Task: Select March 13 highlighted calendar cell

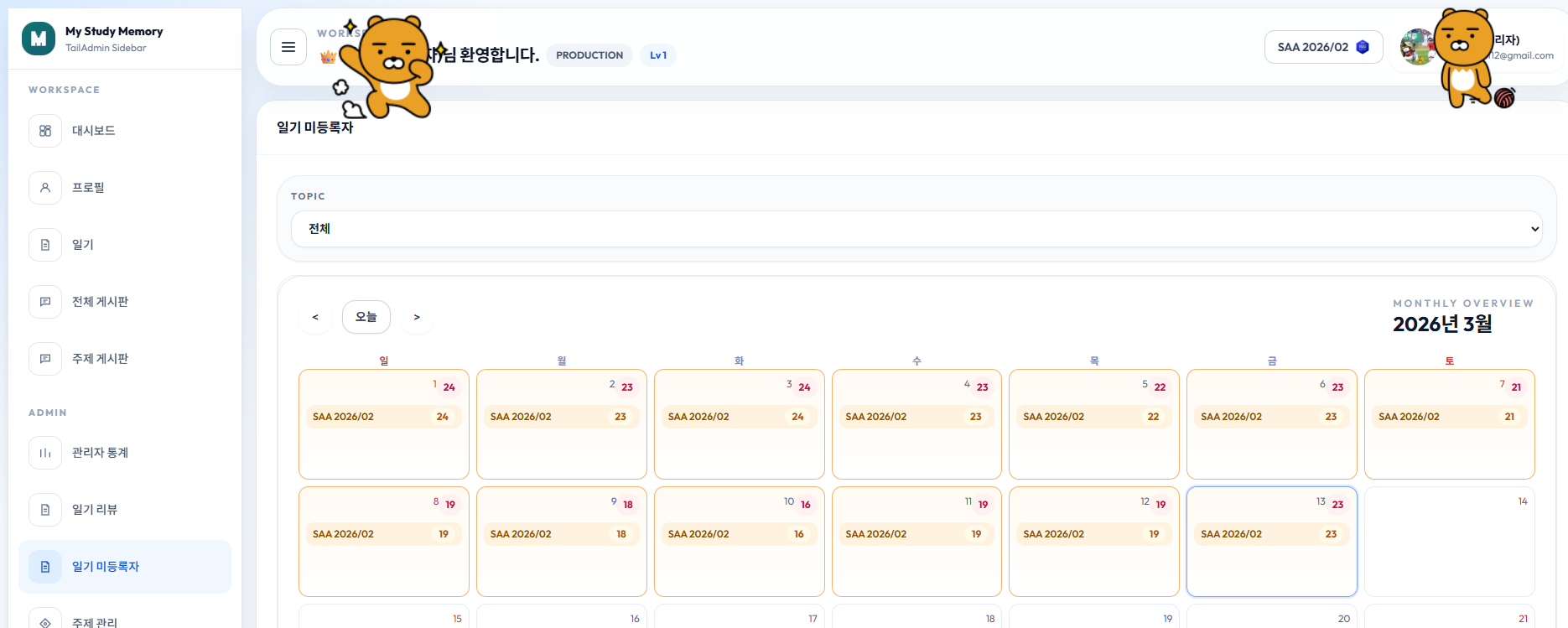Action: pyautogui.click(x=1272, y=542)
